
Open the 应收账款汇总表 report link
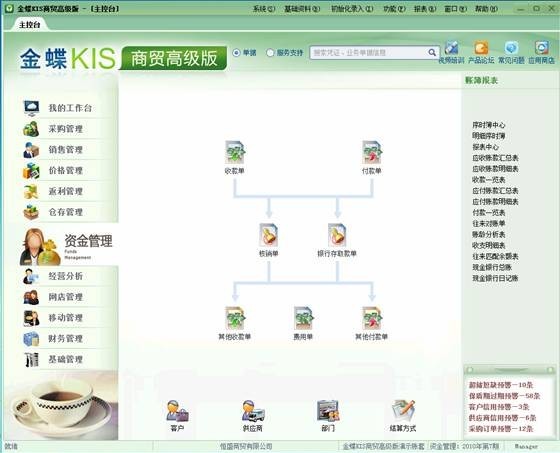[x=495, y=158]
